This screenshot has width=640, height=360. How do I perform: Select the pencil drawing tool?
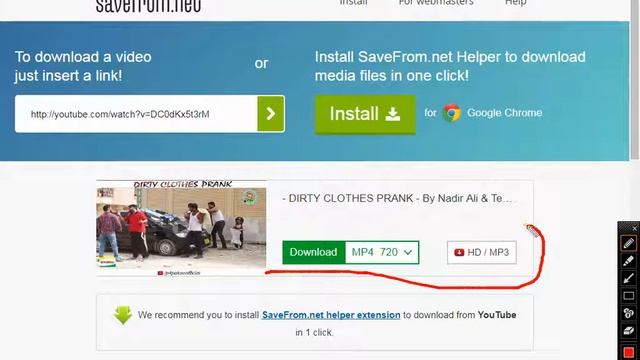click(x=628, y=243)
